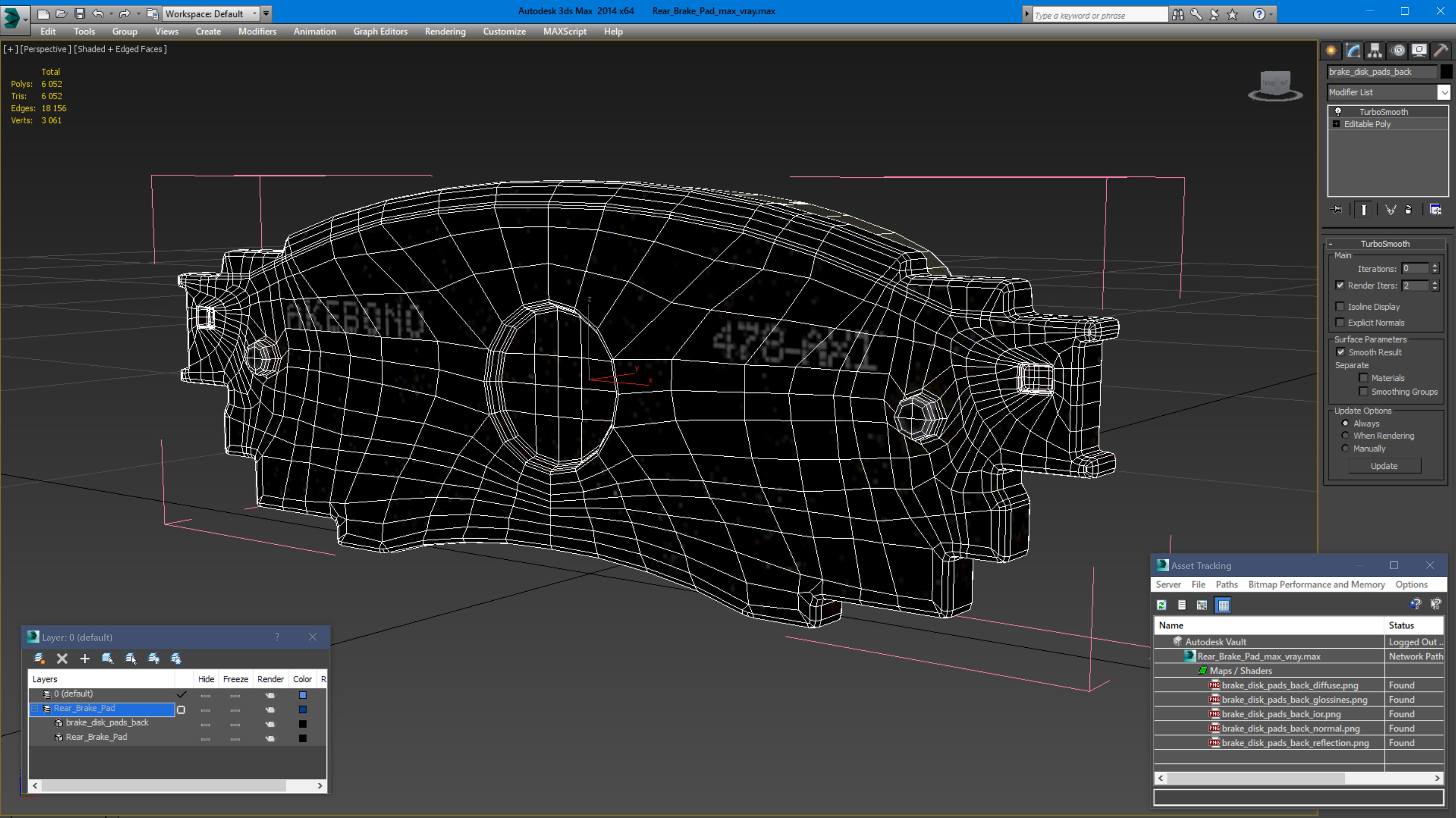Toggle the Smooth Result checkbox
Viewport: 1456px width, 818px height.
pos(1340,352)
